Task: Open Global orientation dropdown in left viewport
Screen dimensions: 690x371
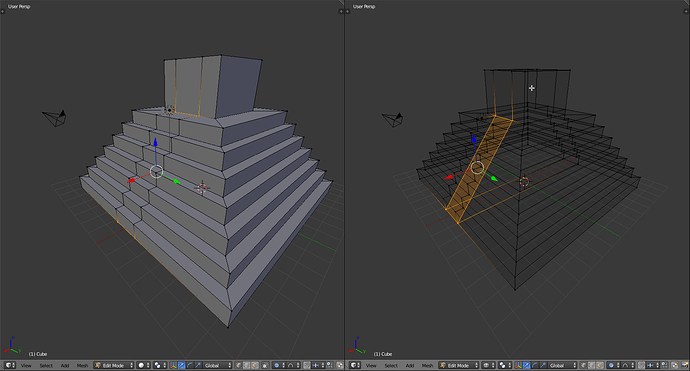Action: (x=217, y=365)
